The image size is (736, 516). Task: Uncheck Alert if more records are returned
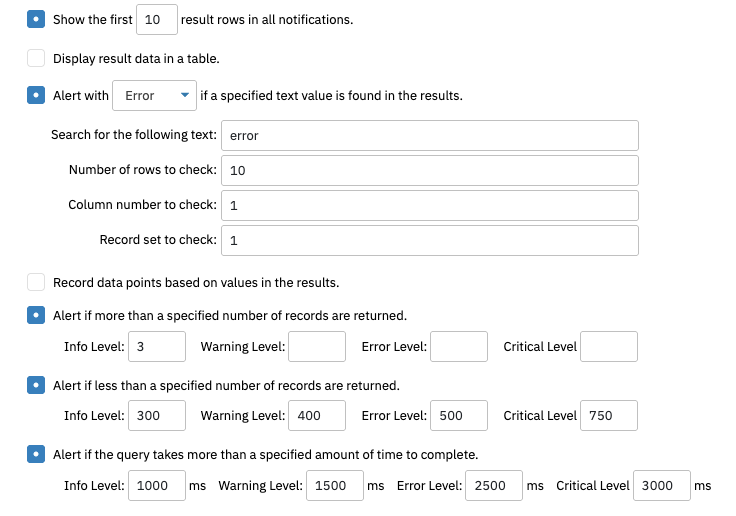(36, 315)
